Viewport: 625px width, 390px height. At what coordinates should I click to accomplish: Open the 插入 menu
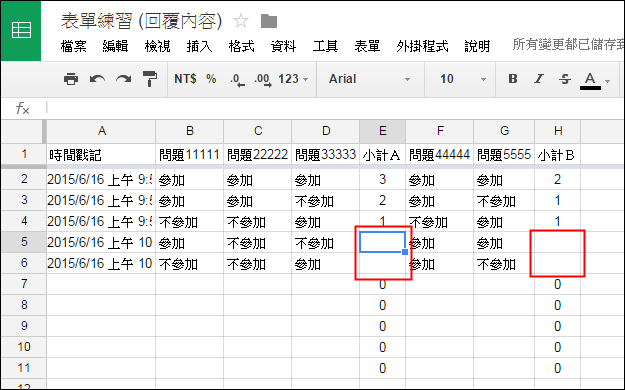(199, 46)
